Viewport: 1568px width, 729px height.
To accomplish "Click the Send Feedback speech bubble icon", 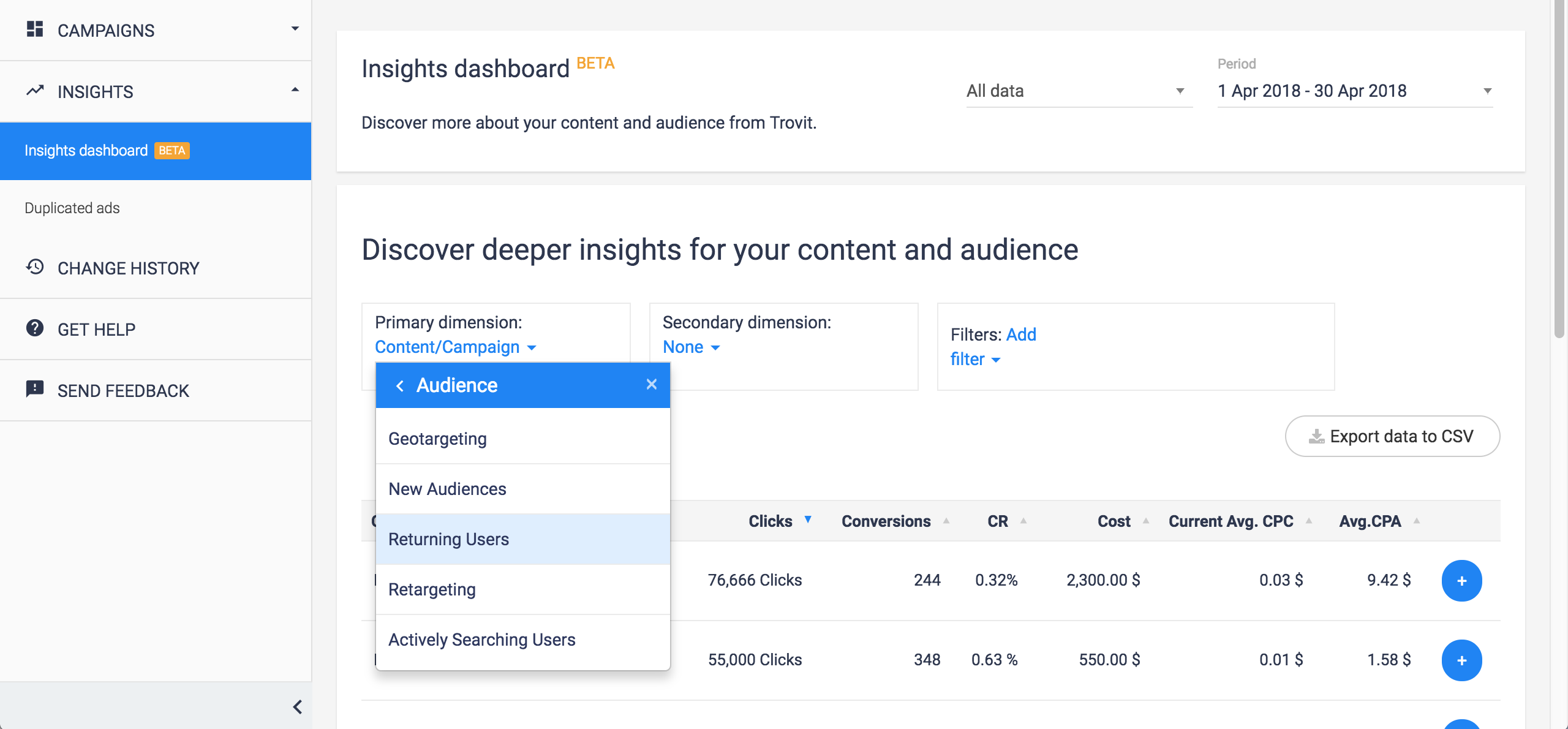I will 35,389.
